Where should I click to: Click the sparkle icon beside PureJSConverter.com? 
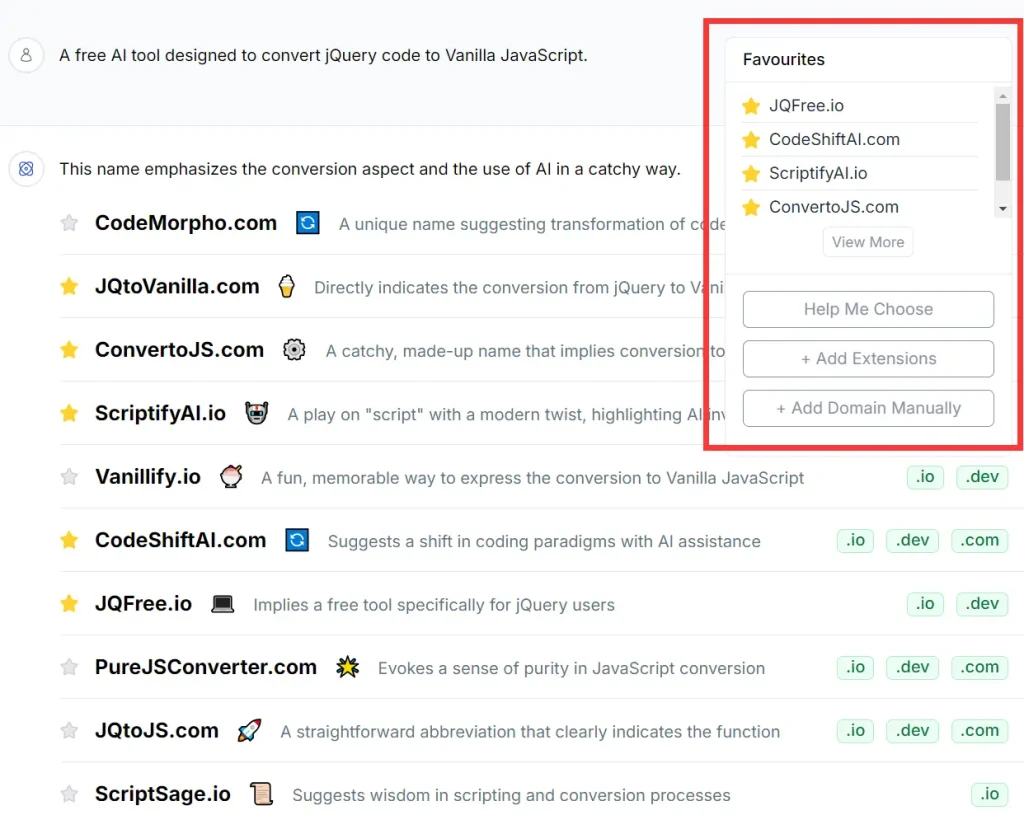(348, 667)
